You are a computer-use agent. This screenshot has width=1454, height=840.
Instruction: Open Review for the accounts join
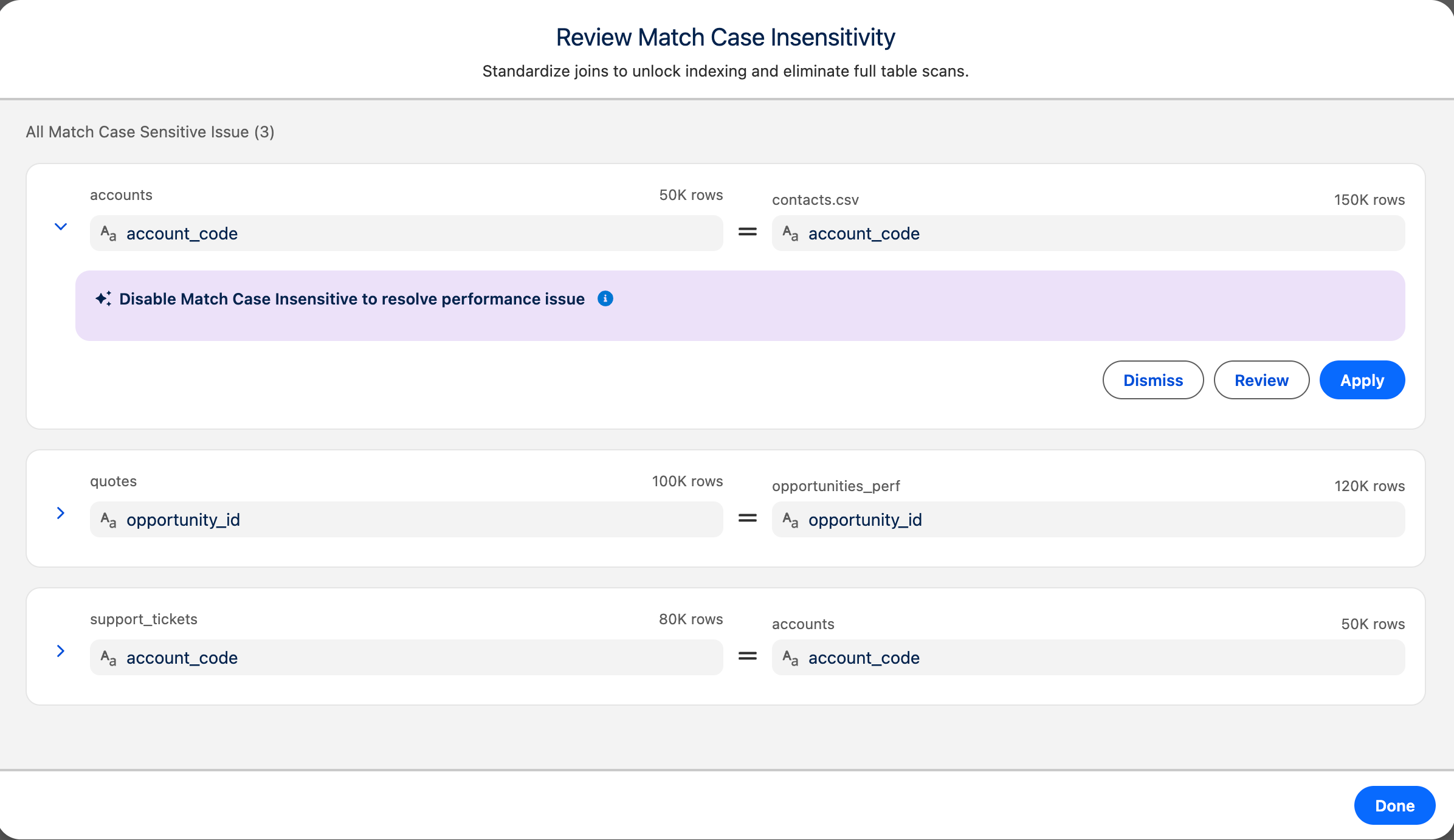(1261, 380)
